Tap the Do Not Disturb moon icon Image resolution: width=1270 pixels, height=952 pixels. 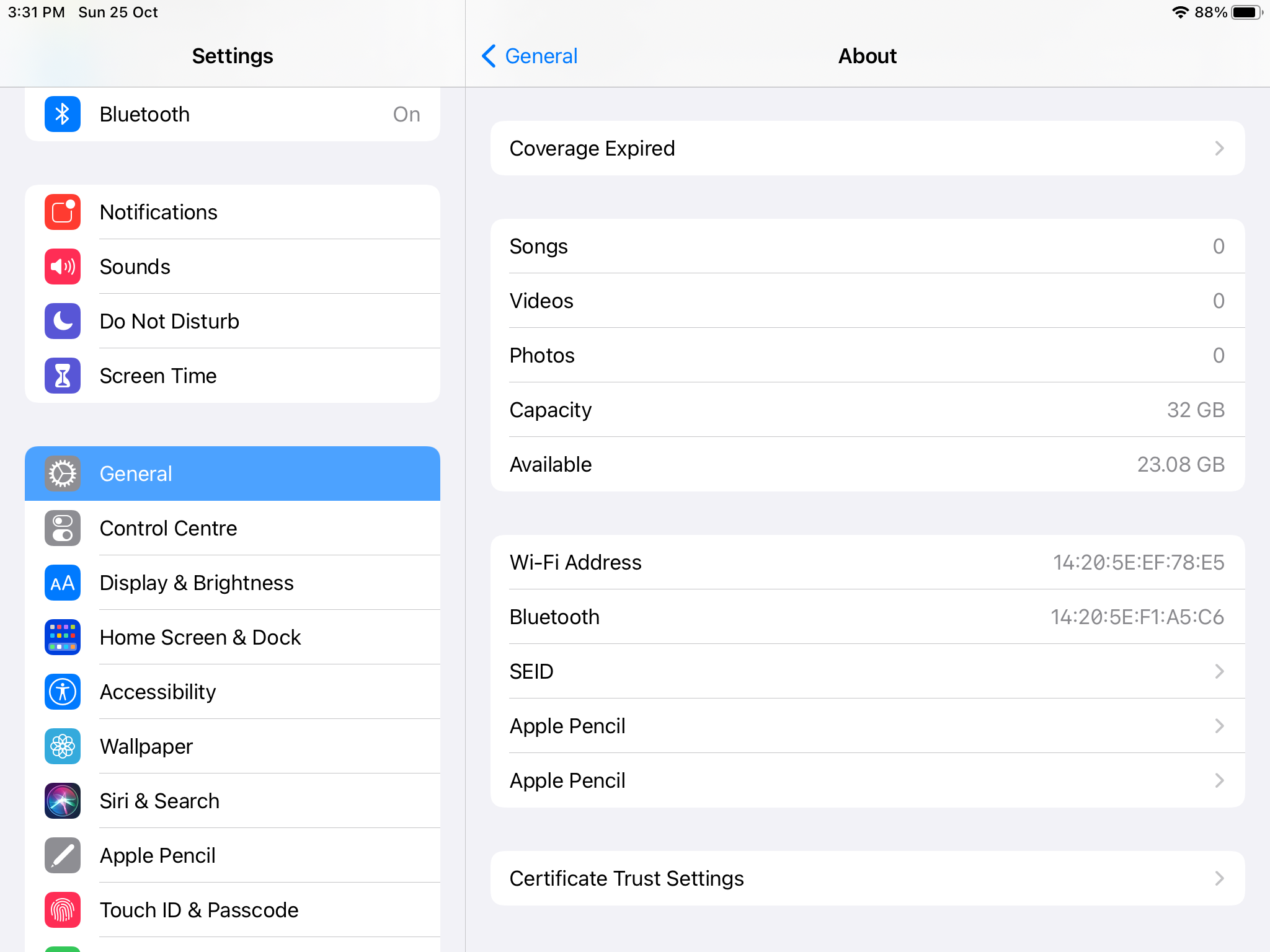coord(62,321)
